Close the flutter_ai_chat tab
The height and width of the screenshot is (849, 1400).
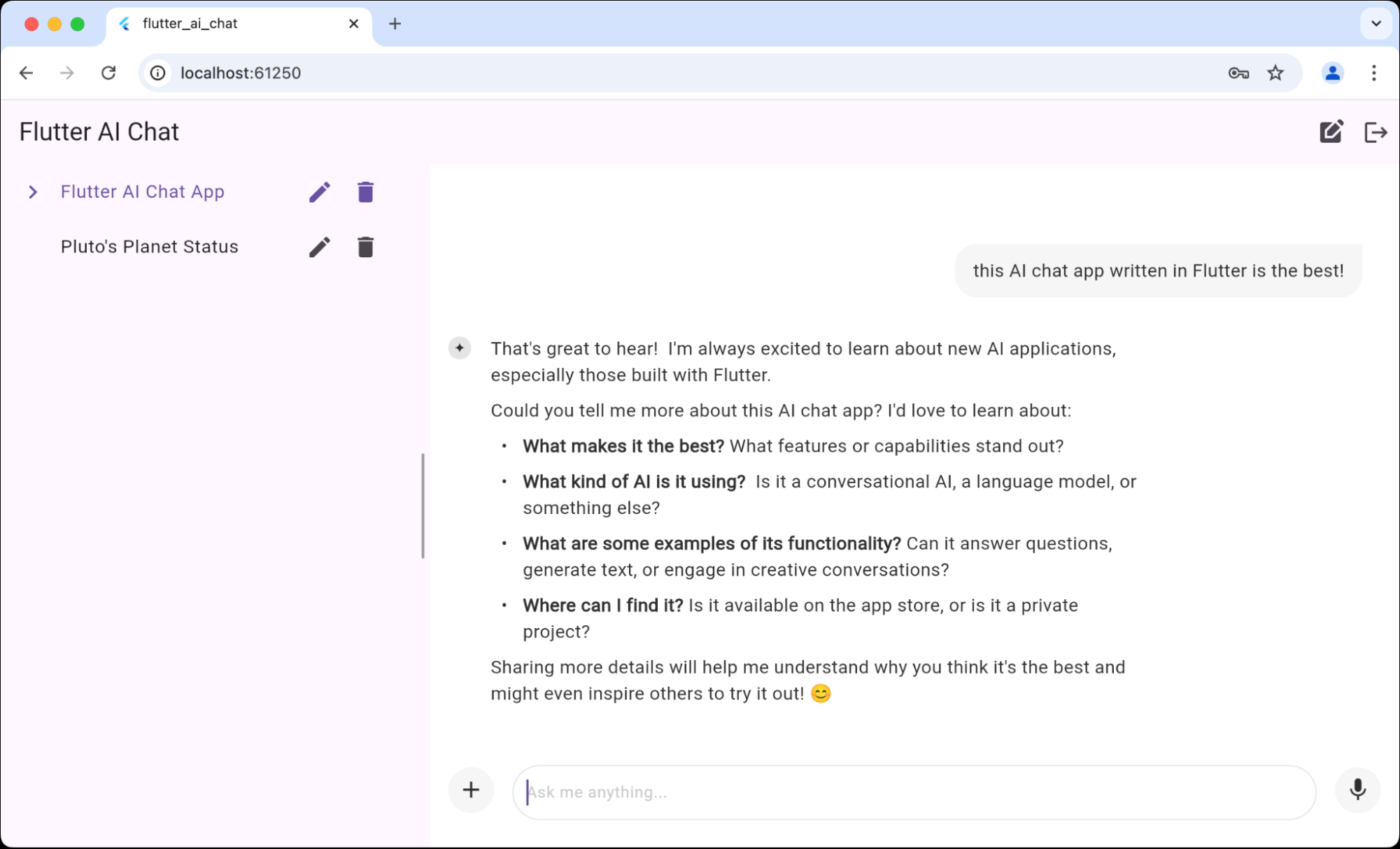[x=354, y=24]
